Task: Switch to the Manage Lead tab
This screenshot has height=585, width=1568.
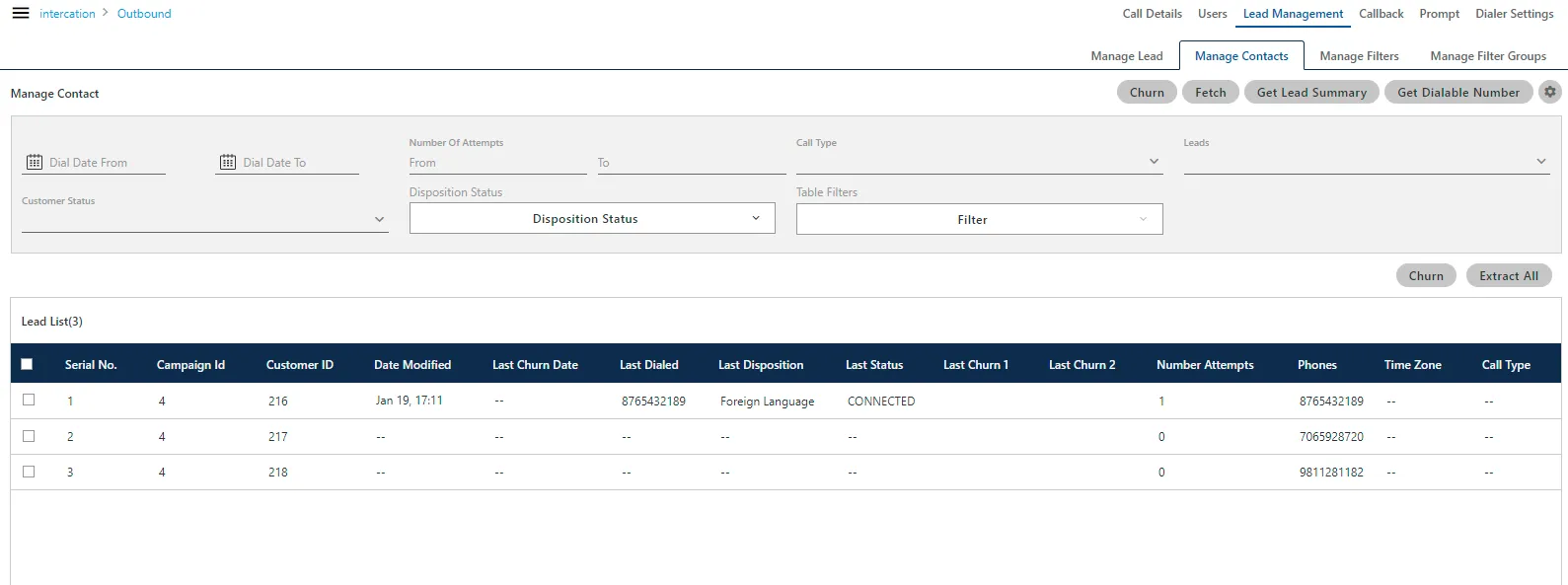Action: 1126,56
